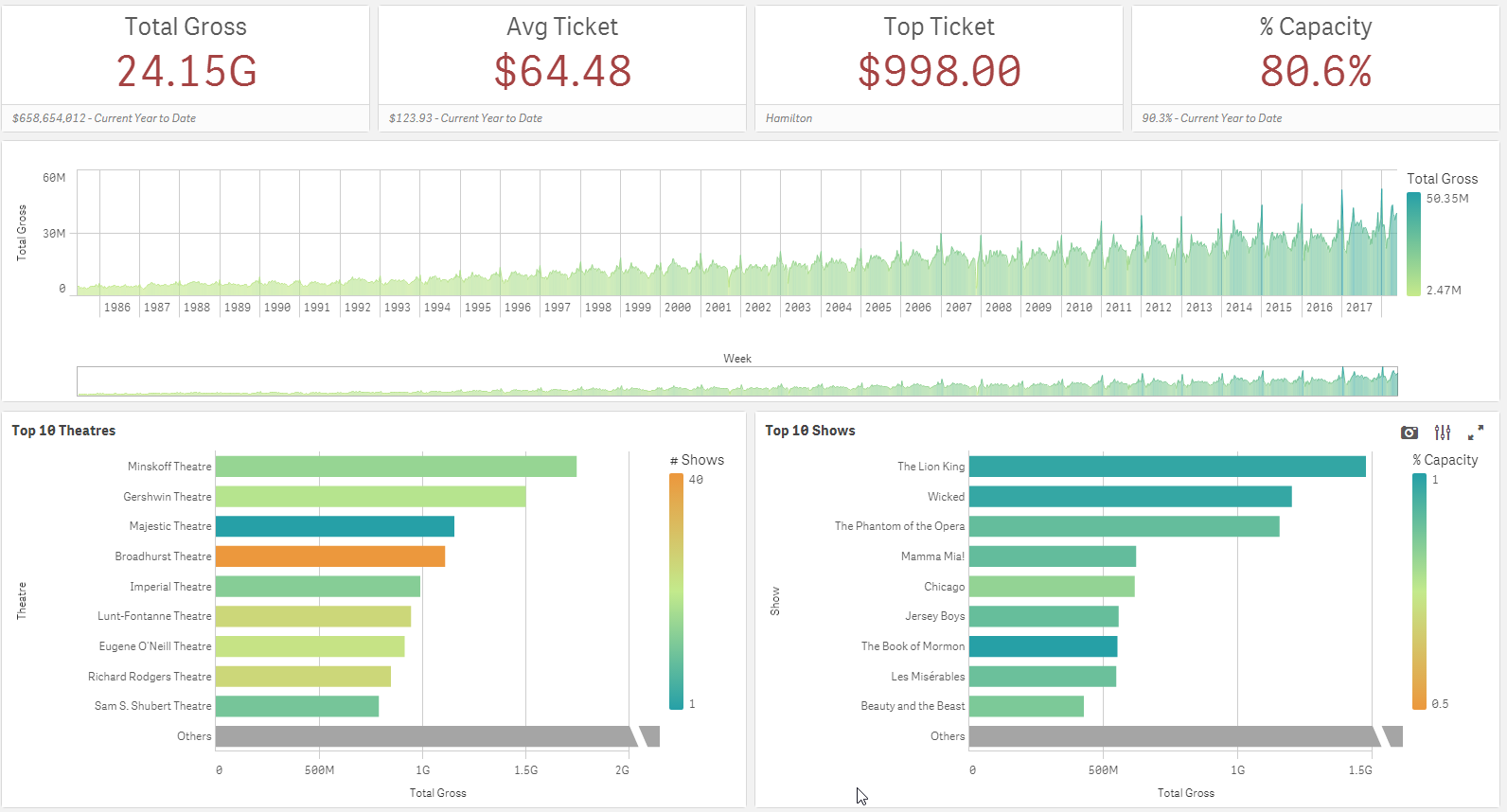Click the 'Week' label above the mini chart
Image resolution: width=1507 pixels, height=812 pixels.
pos(737,359)
